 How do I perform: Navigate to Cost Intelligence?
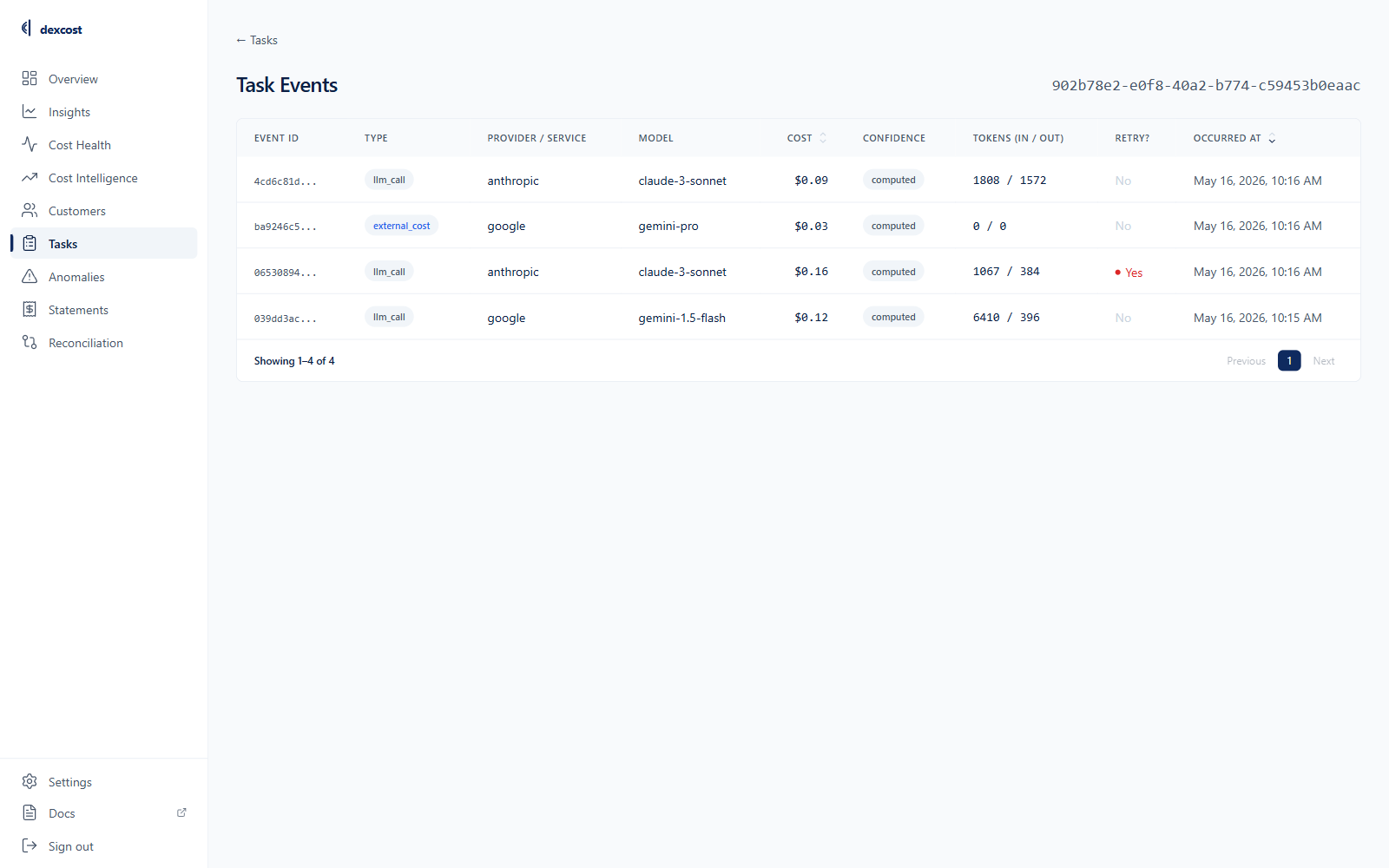click(104, 178)
